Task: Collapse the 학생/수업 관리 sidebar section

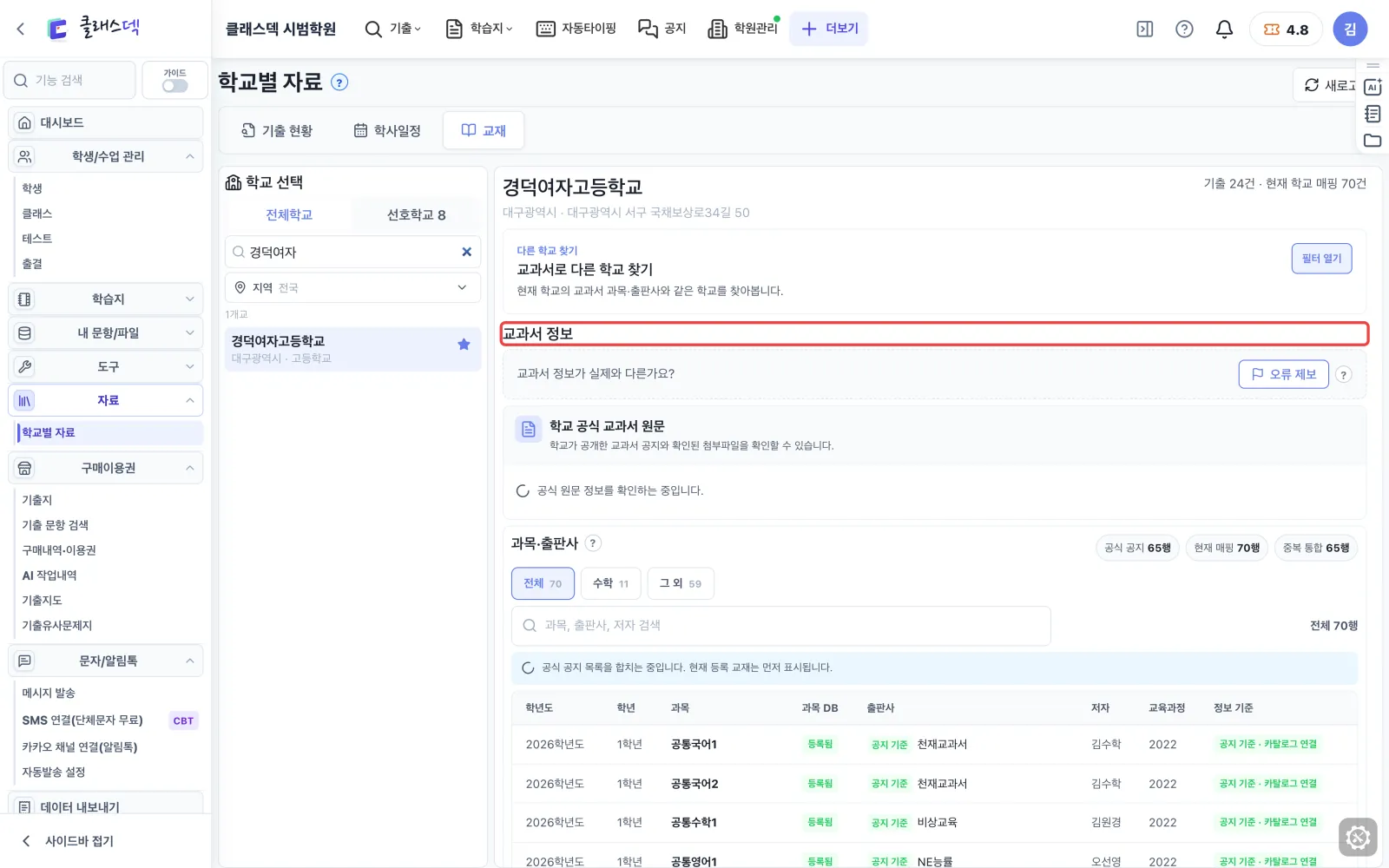Action: (106, 156)
